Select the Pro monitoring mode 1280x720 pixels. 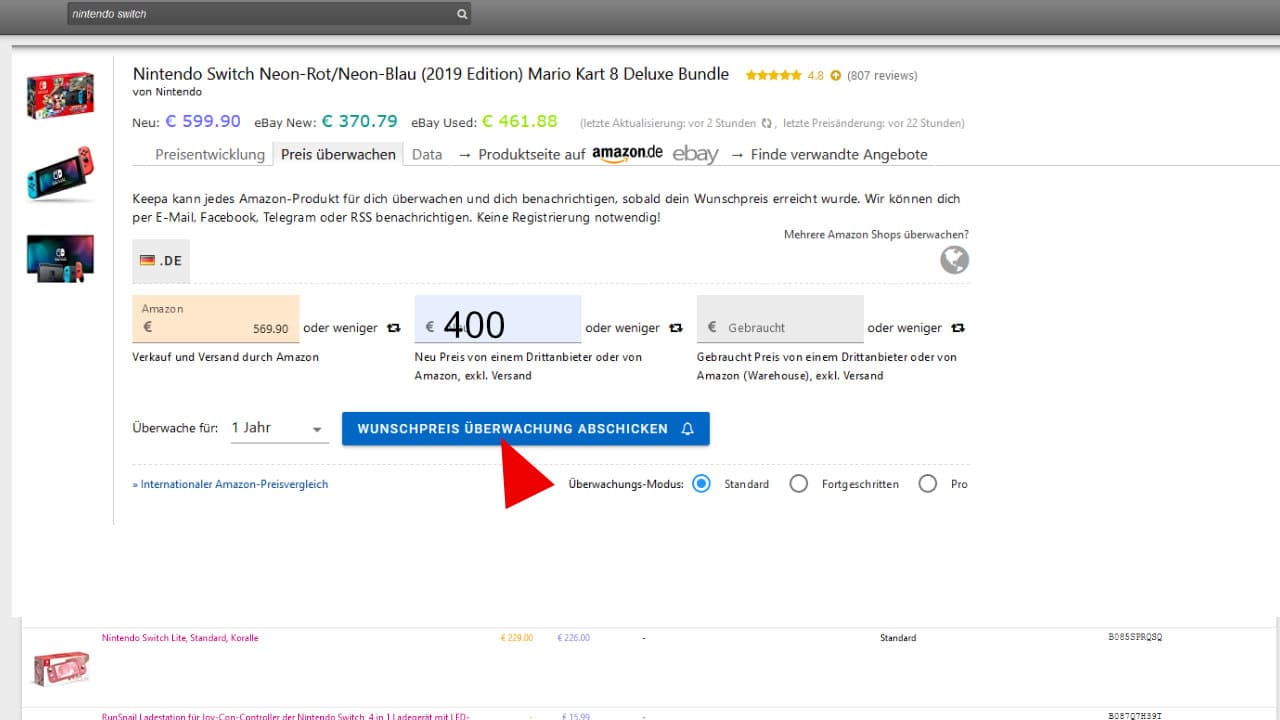pos(928,484)
